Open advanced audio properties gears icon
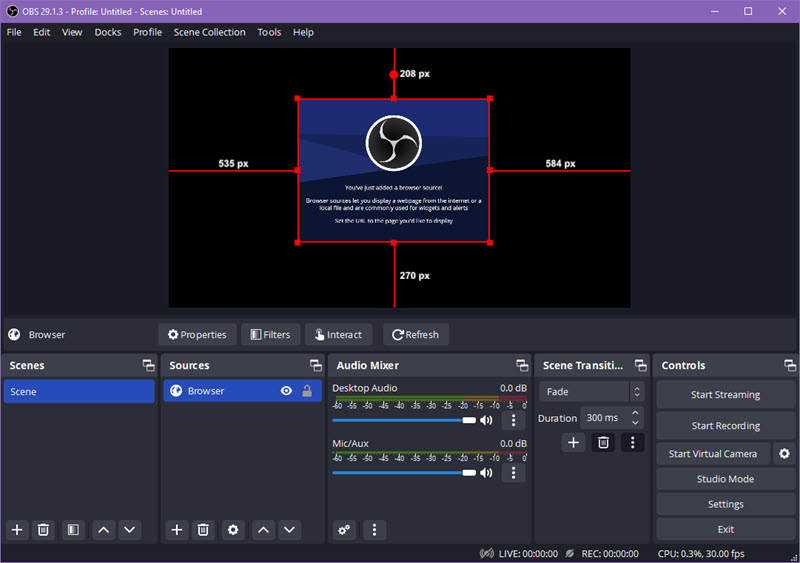The image size is (800, 563). tap(344, 530)
